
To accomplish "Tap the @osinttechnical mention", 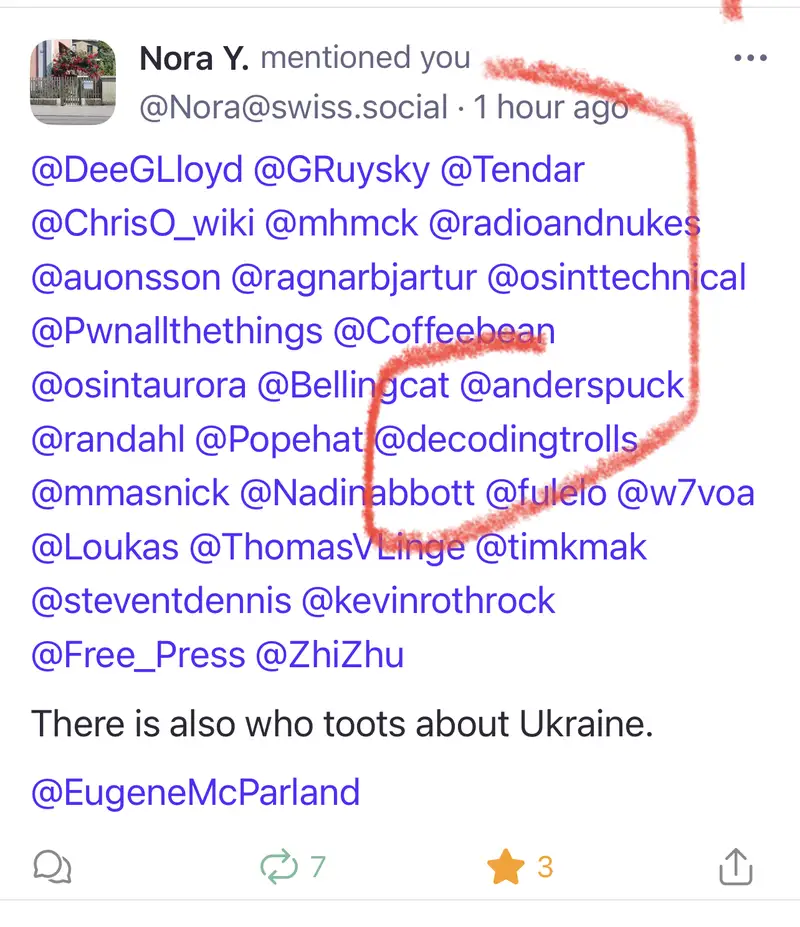I will click(616, 277).
